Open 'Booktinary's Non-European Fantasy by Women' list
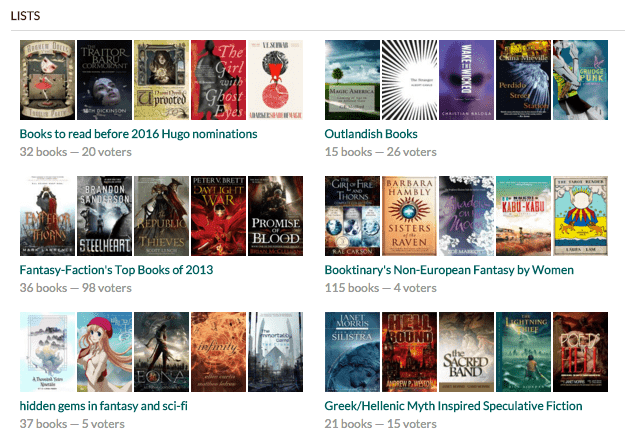The height and width of the screenshot is (443, 625). click(449, 270)
